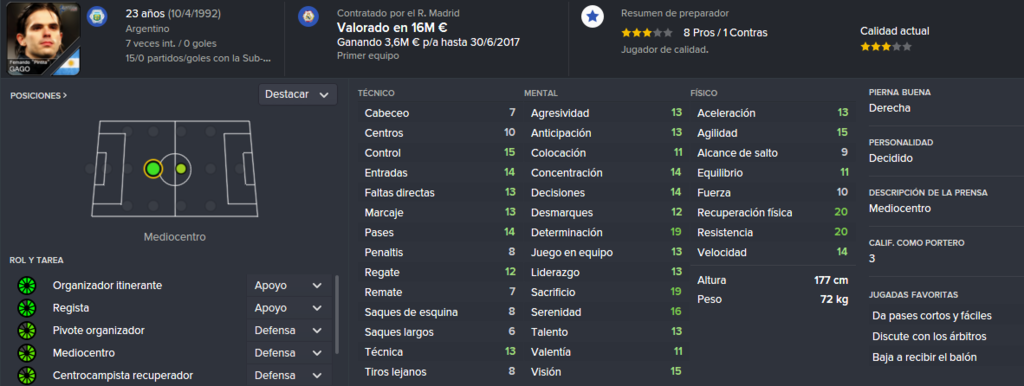Image resolution: width=1024 pixels, height=386 pixels.
Task: Click the Fernando Gago player portrait
Action: (43, 39)
